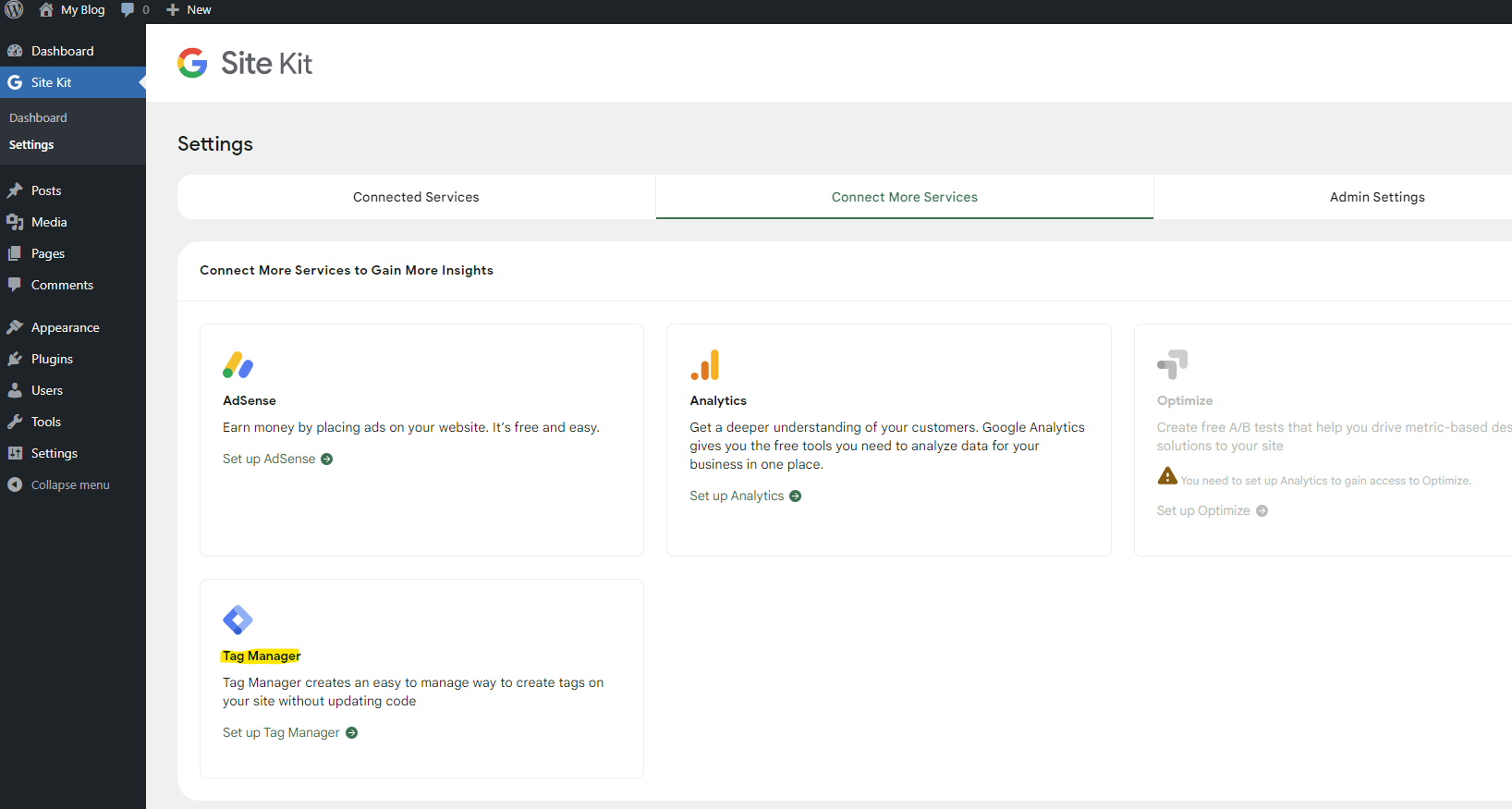Click the Tag Manager diamond logo
Image resolution: width=1512 pixels, height=809 pixels.
238,620
